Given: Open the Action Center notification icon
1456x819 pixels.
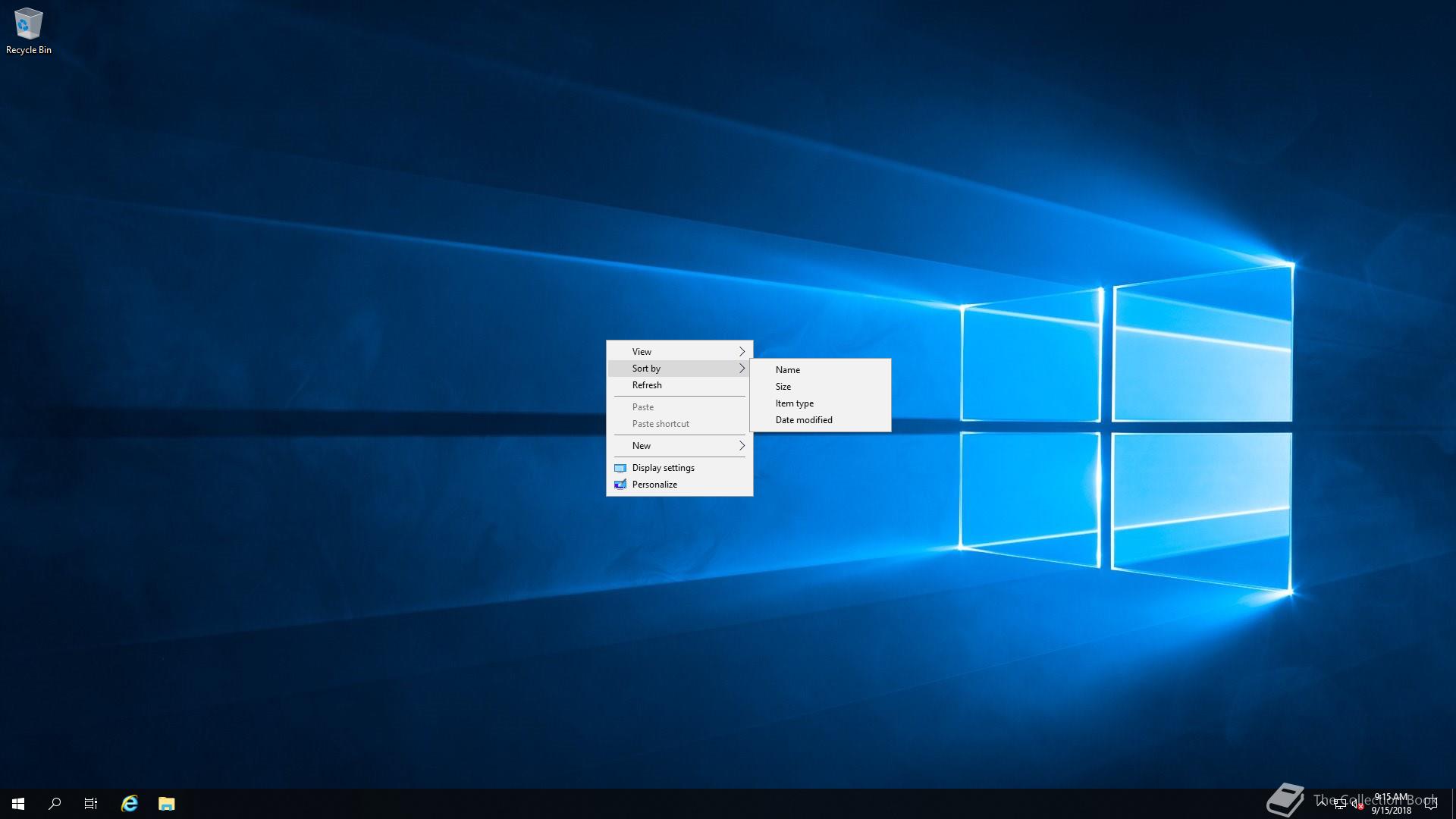Looking at the screenshot, I should (1431, 804).
